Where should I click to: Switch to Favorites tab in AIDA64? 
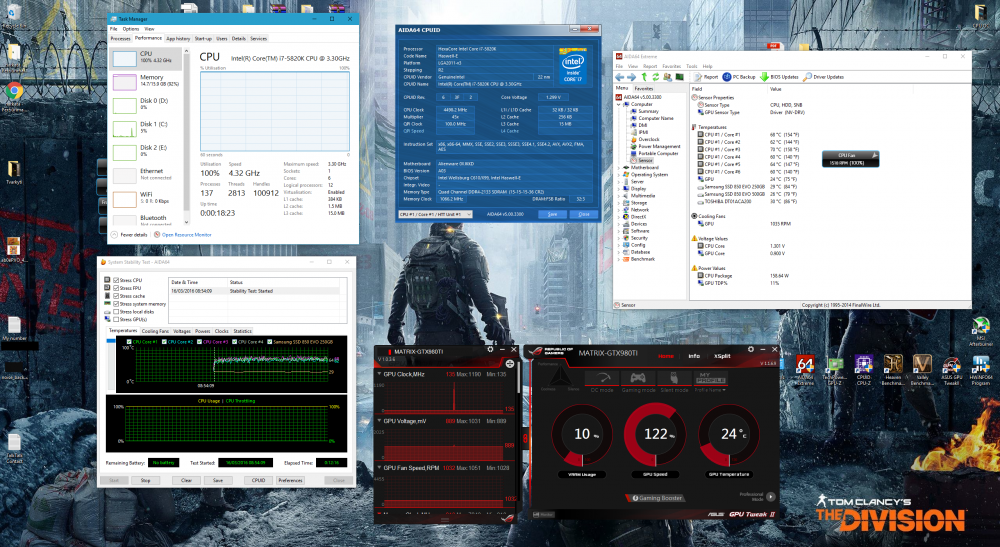643,89
